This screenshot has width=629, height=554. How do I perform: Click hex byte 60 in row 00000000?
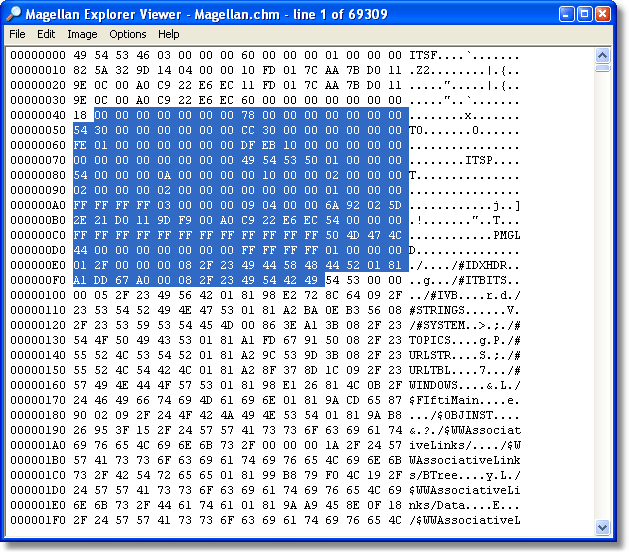(248, 55)
